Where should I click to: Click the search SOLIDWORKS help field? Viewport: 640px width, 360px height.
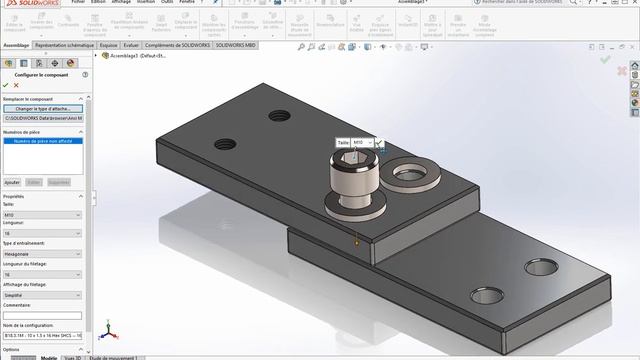coord(519,2)
